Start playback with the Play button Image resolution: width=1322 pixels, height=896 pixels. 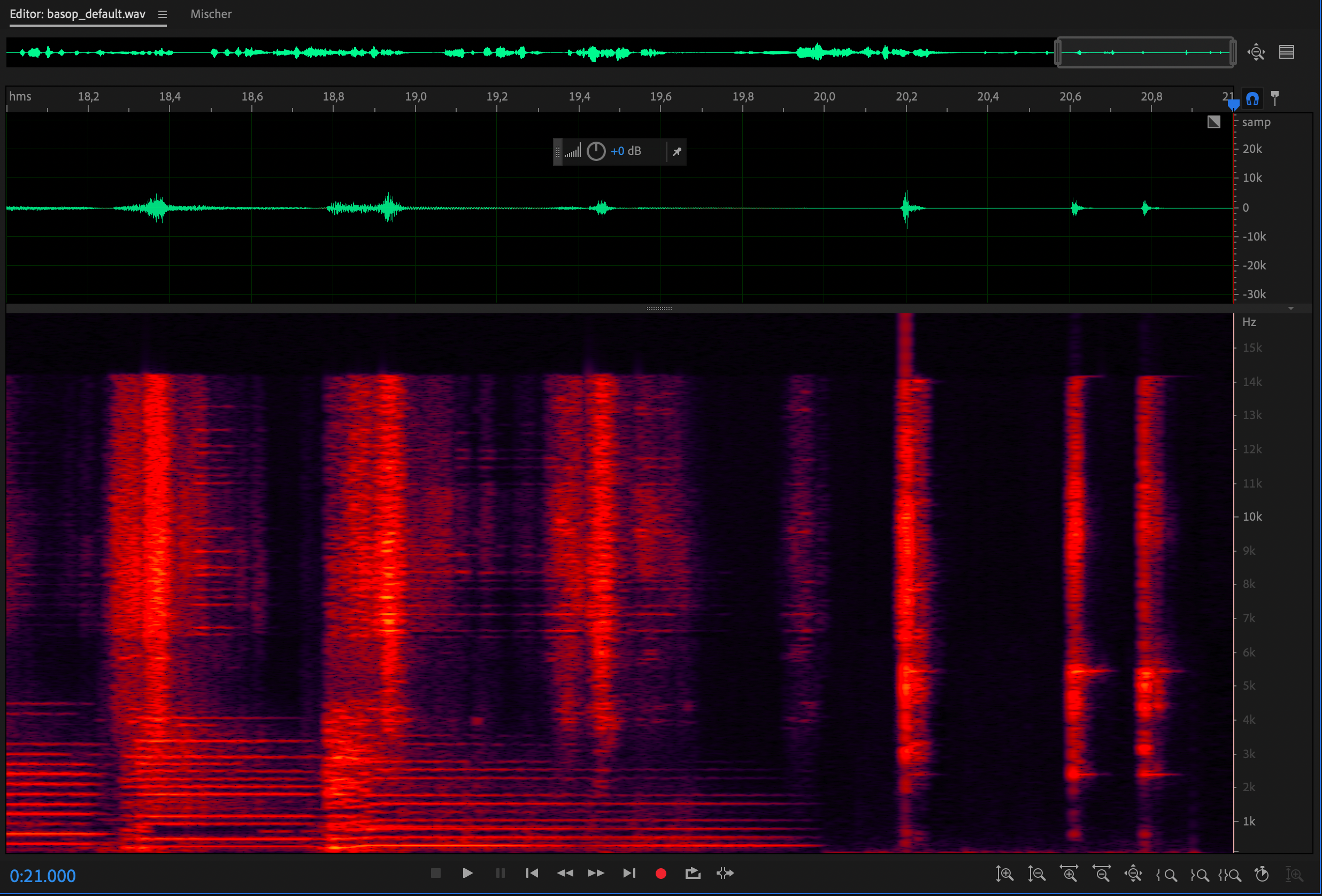(x=467, y=873)
